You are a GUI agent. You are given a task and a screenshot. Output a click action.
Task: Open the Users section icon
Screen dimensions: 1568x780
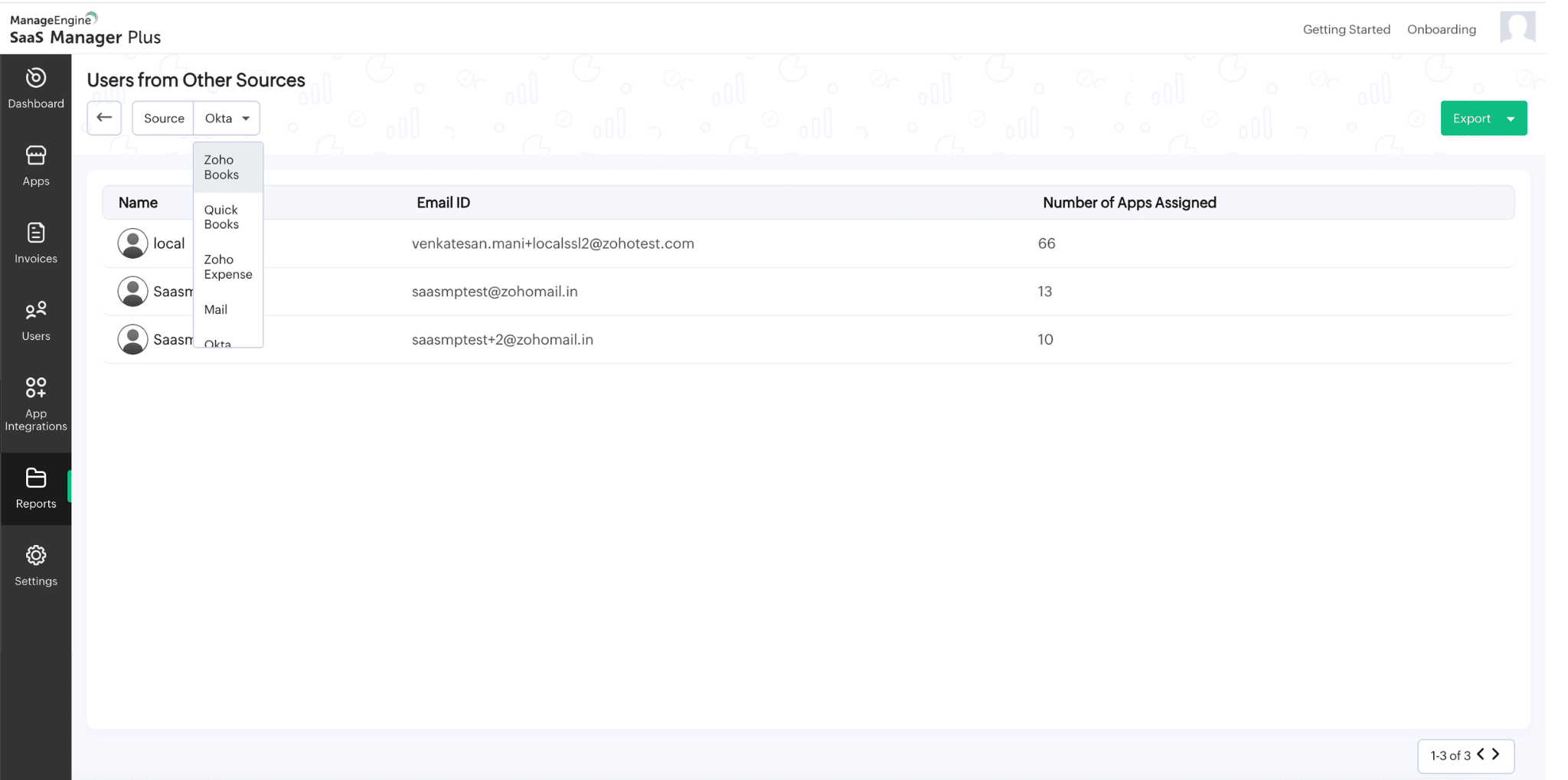click(x=36, y=311)
